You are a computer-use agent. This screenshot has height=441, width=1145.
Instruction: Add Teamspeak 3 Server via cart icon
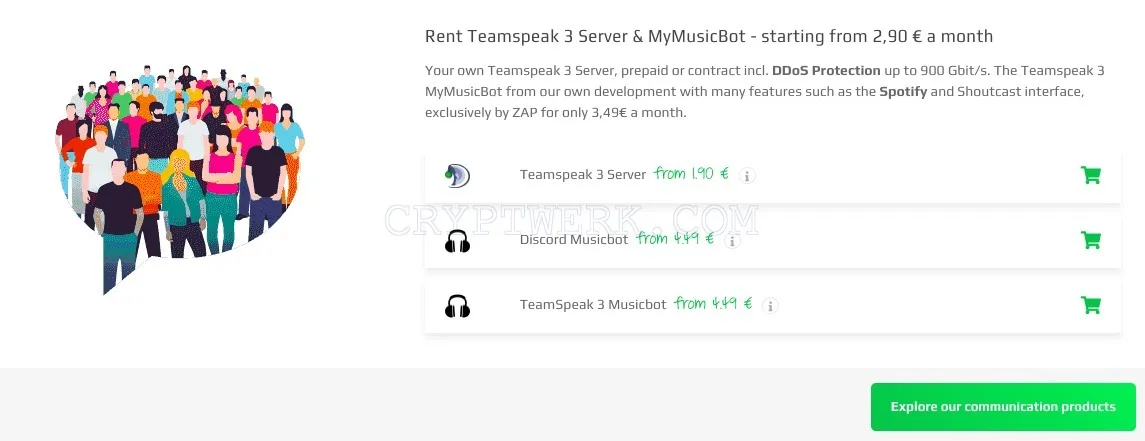(x=1090, y=175)
